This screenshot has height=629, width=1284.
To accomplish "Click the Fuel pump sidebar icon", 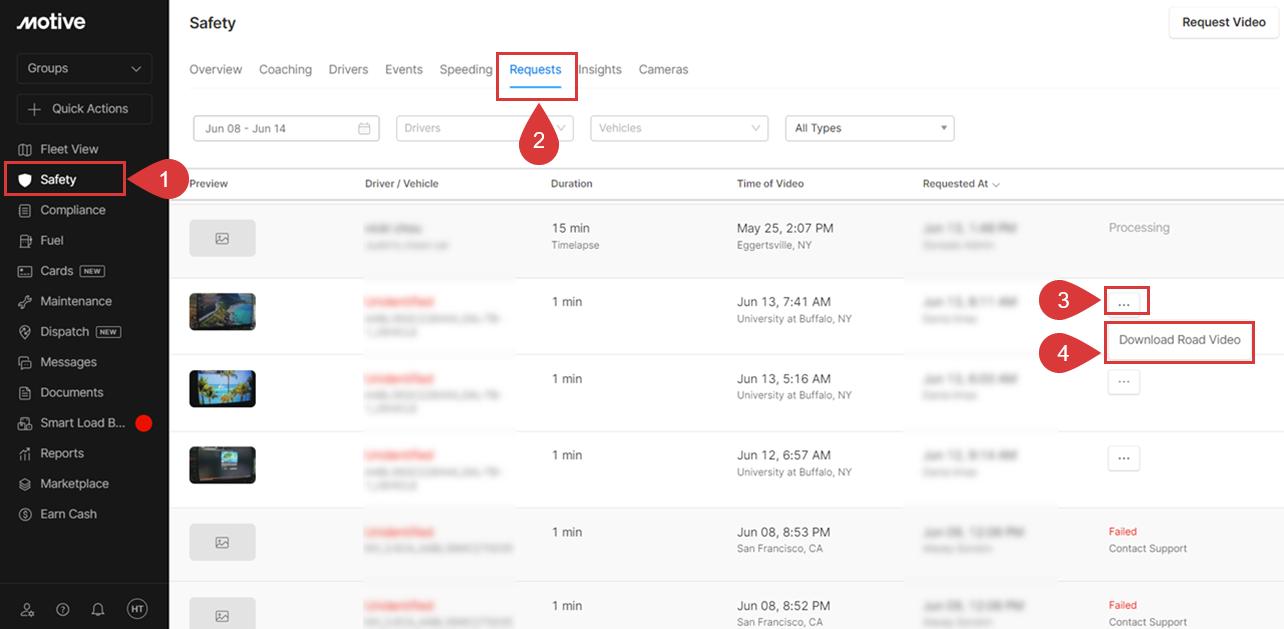I will pyautogui.click(x=26, y=241).
